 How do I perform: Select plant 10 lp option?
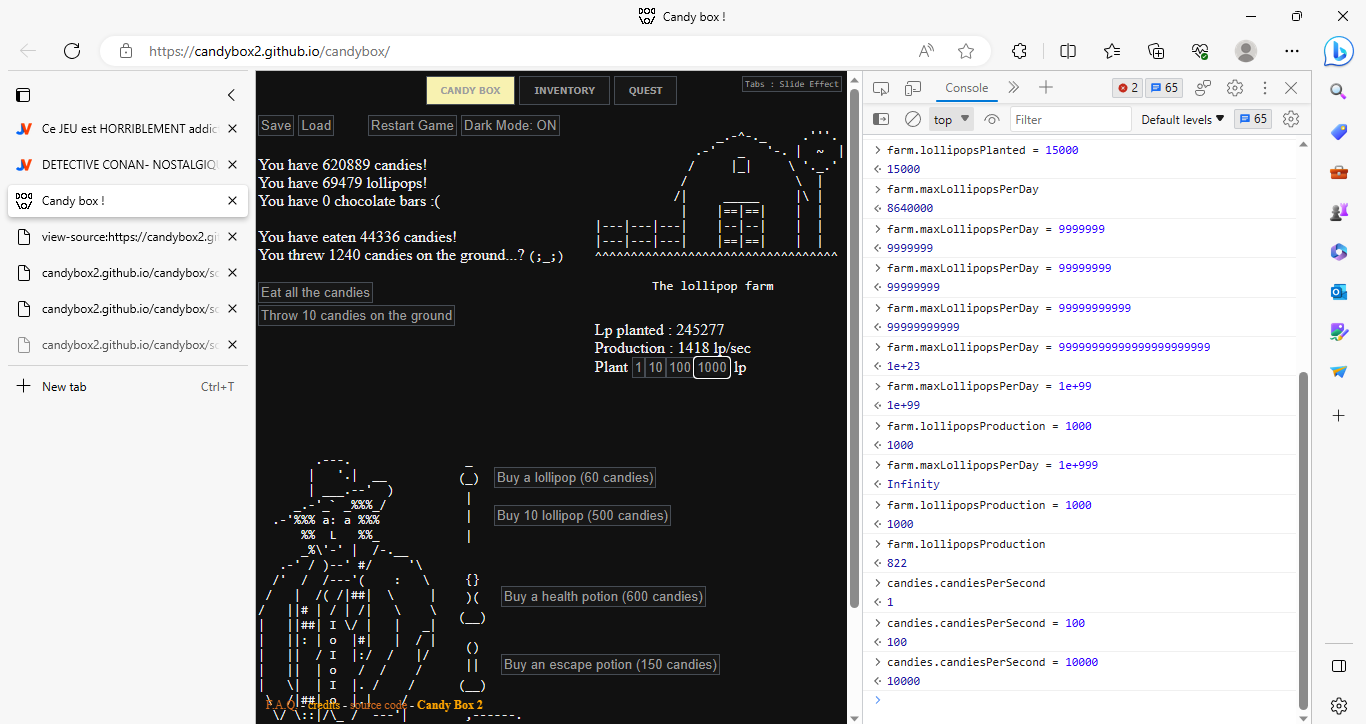click(x=655, y=367)
